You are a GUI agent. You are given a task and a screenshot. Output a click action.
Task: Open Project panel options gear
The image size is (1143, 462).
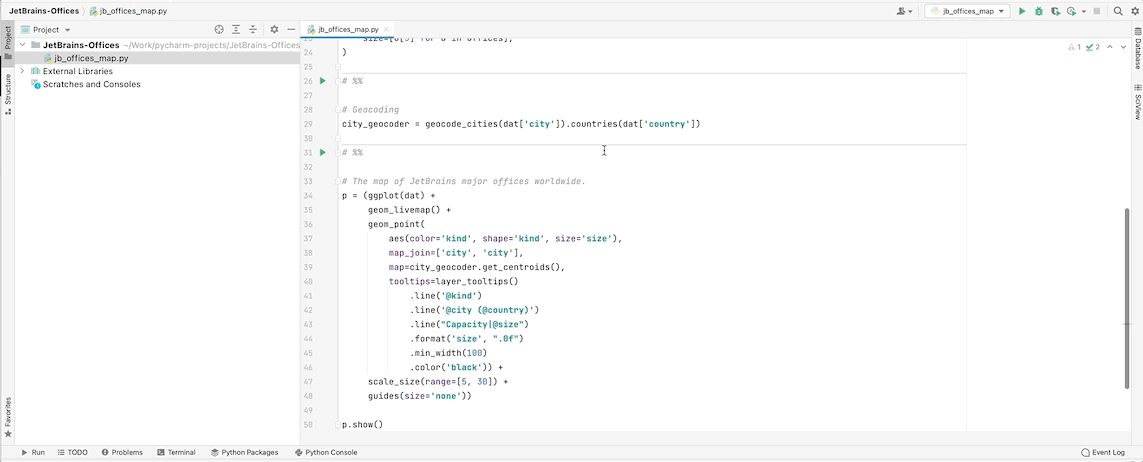[x=274, y=29]
